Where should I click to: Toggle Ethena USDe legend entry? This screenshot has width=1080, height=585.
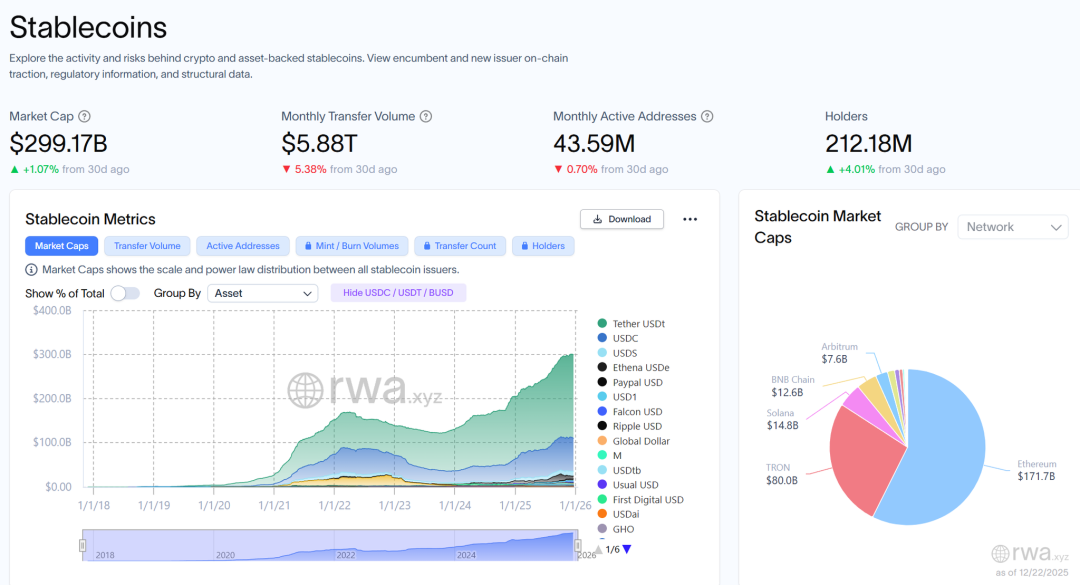point(640,368)
